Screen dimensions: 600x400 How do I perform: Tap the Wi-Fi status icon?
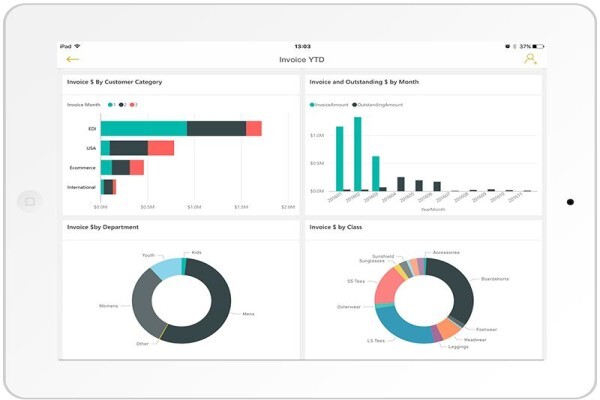[78, 46]
